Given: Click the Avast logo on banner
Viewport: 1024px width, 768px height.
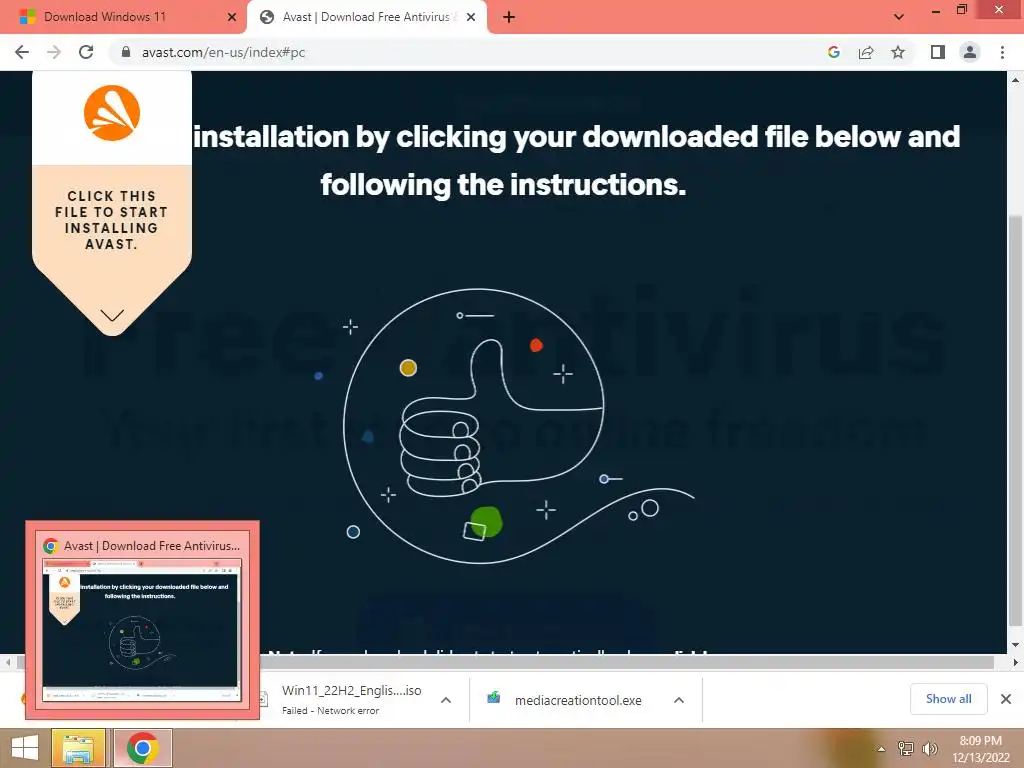Looking at the screenshot, I should click(x=112, y=113).
